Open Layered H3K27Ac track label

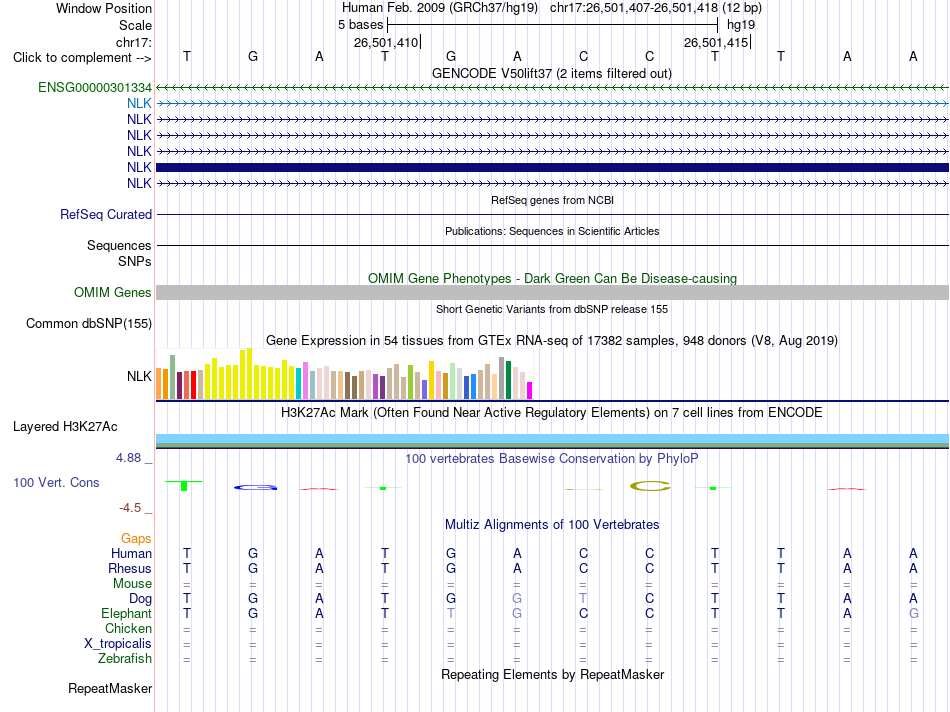pyautogui.click(x=65, y=427)
